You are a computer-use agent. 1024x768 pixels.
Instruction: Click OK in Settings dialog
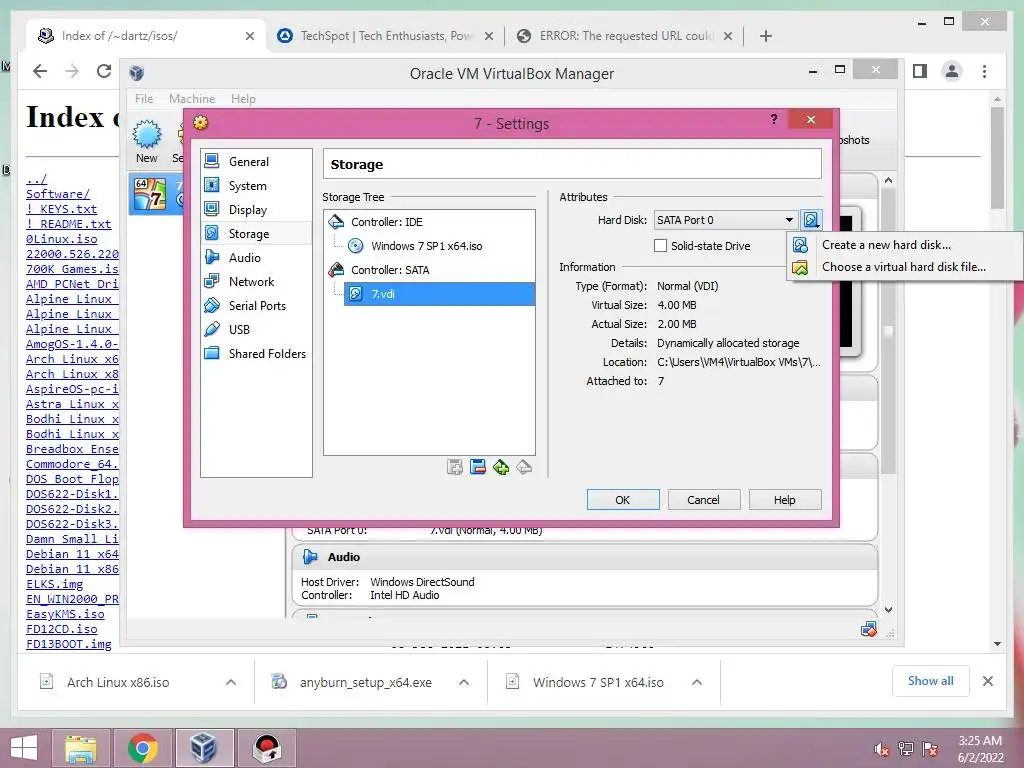click(623, 500)
